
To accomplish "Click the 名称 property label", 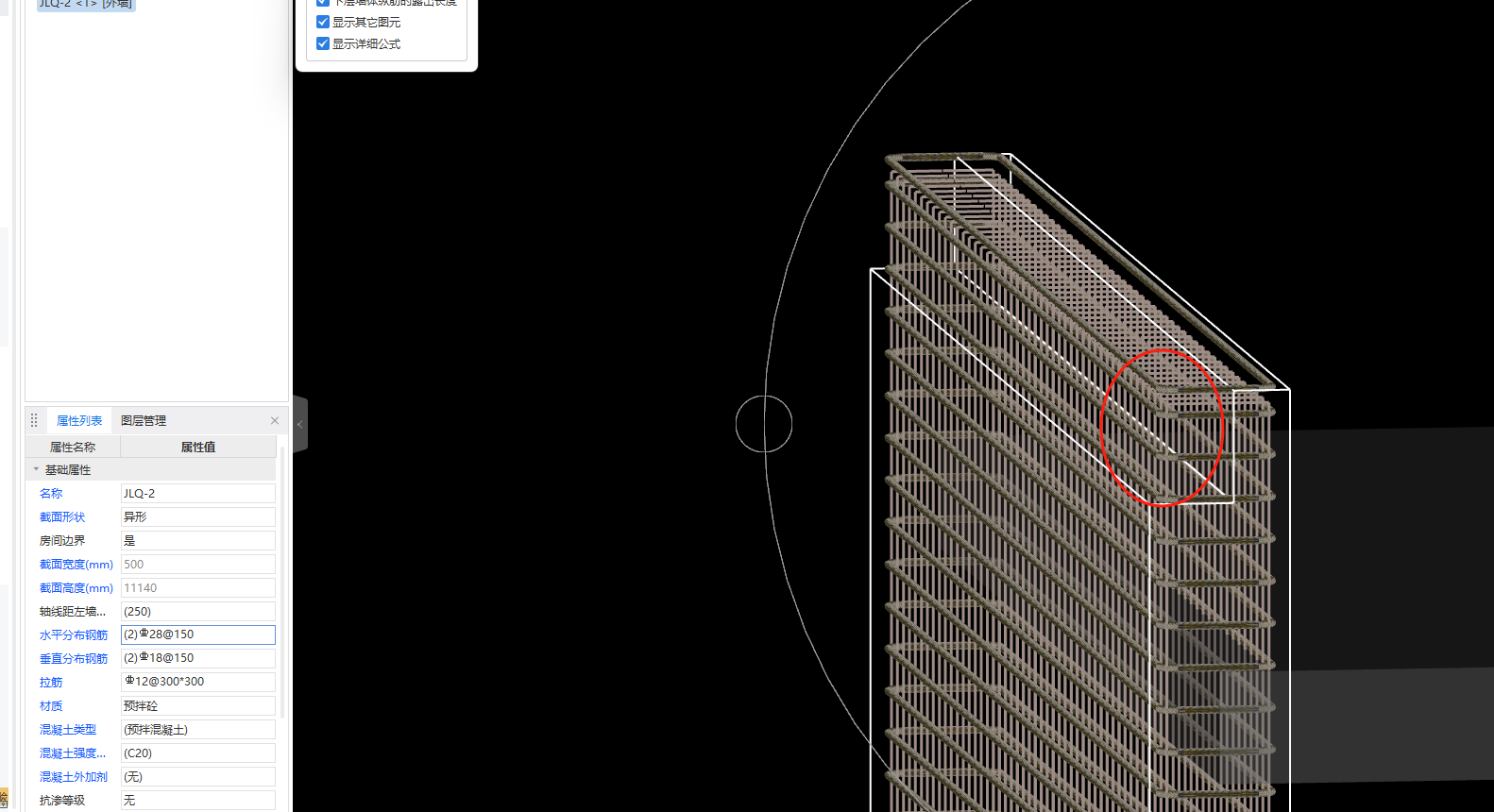I will [51, 493].
